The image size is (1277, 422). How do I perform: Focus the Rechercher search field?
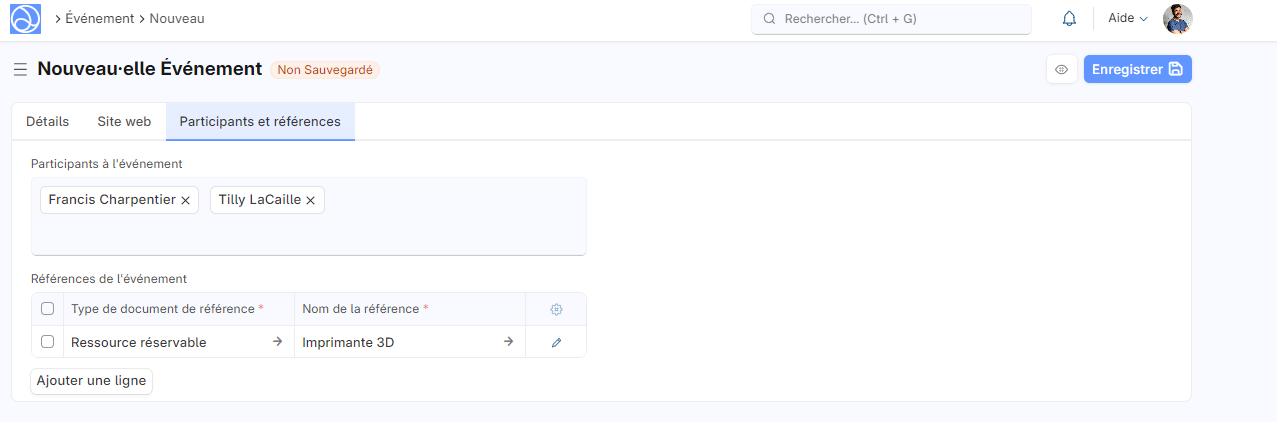890,19
